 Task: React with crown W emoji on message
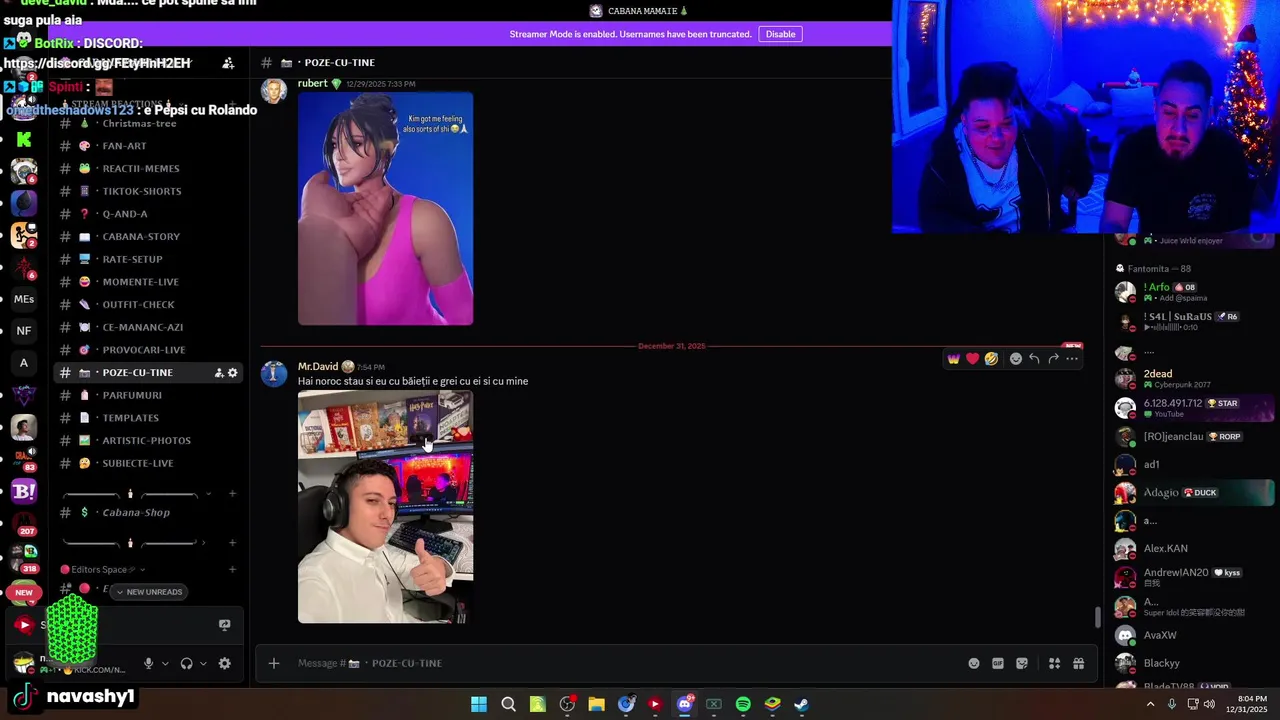tap(954, 358)
